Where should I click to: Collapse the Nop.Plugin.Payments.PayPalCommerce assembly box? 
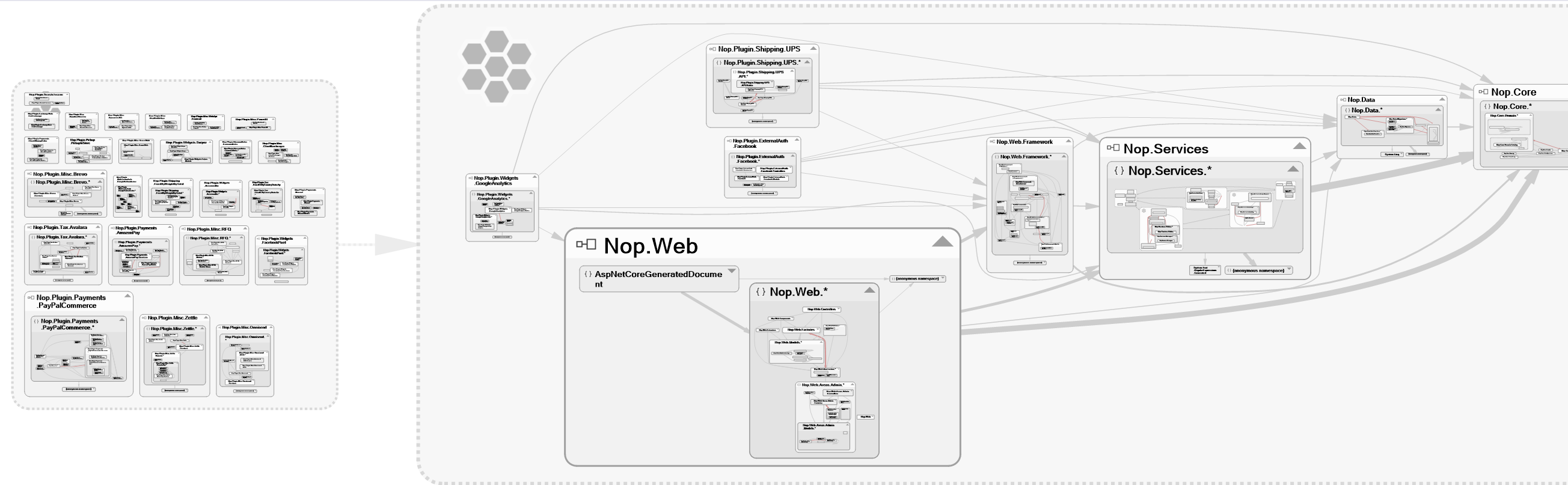pos(128,296)
